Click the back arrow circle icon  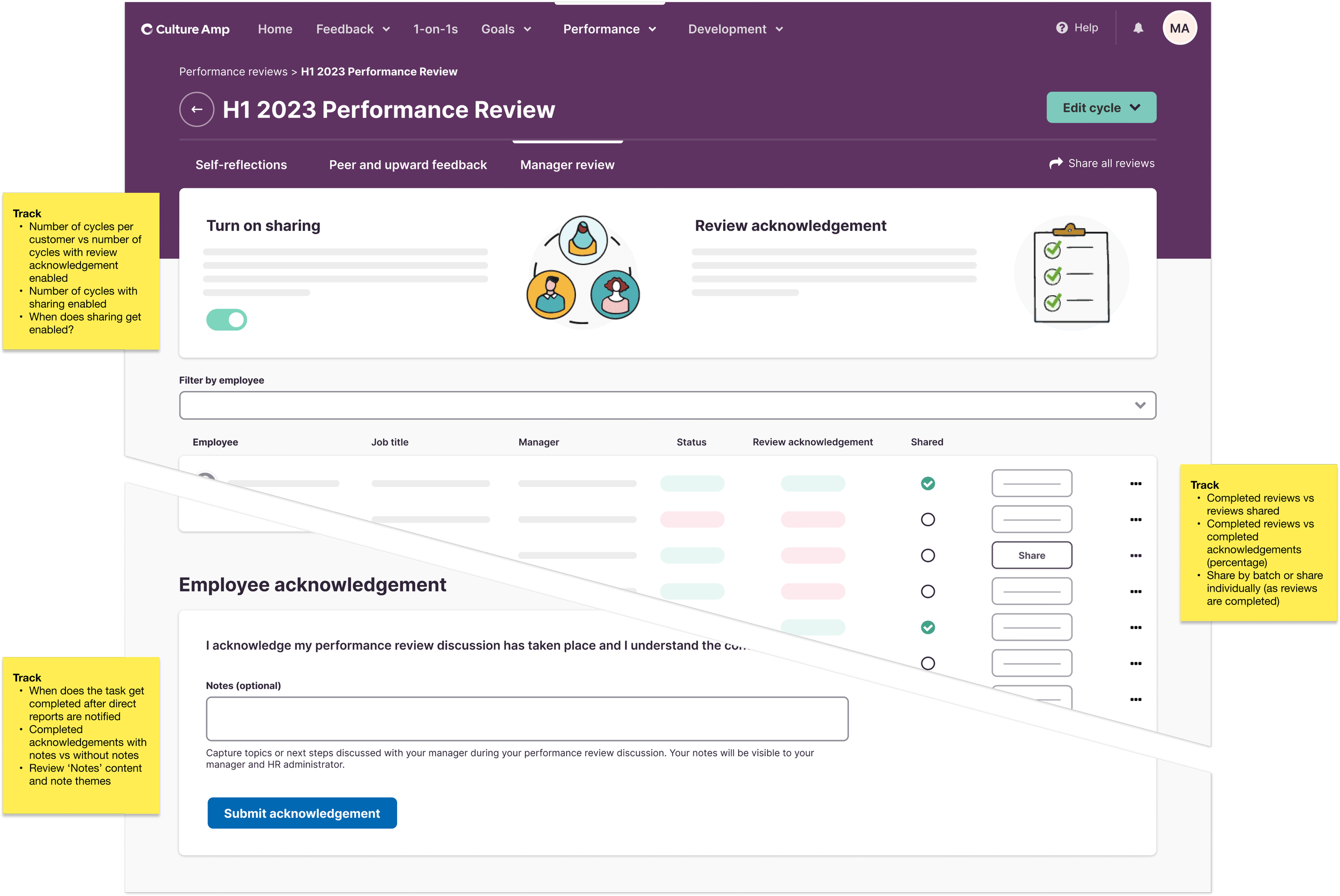pyautogui.click(x=197, y=109)
